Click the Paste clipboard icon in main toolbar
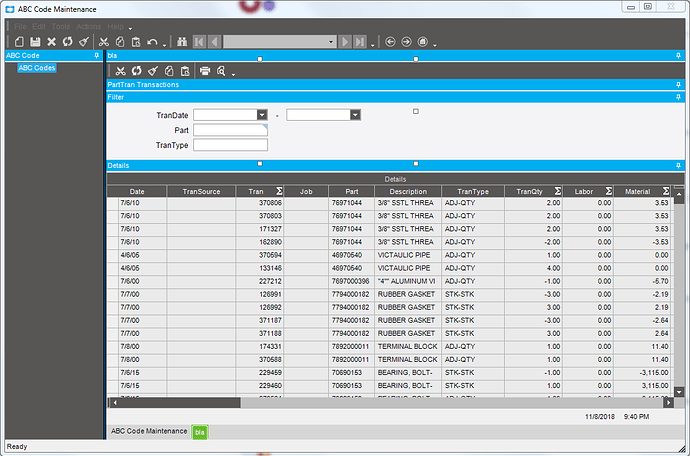Image resolution: width=690 pixels, height=456 pixels. (136, 42)
